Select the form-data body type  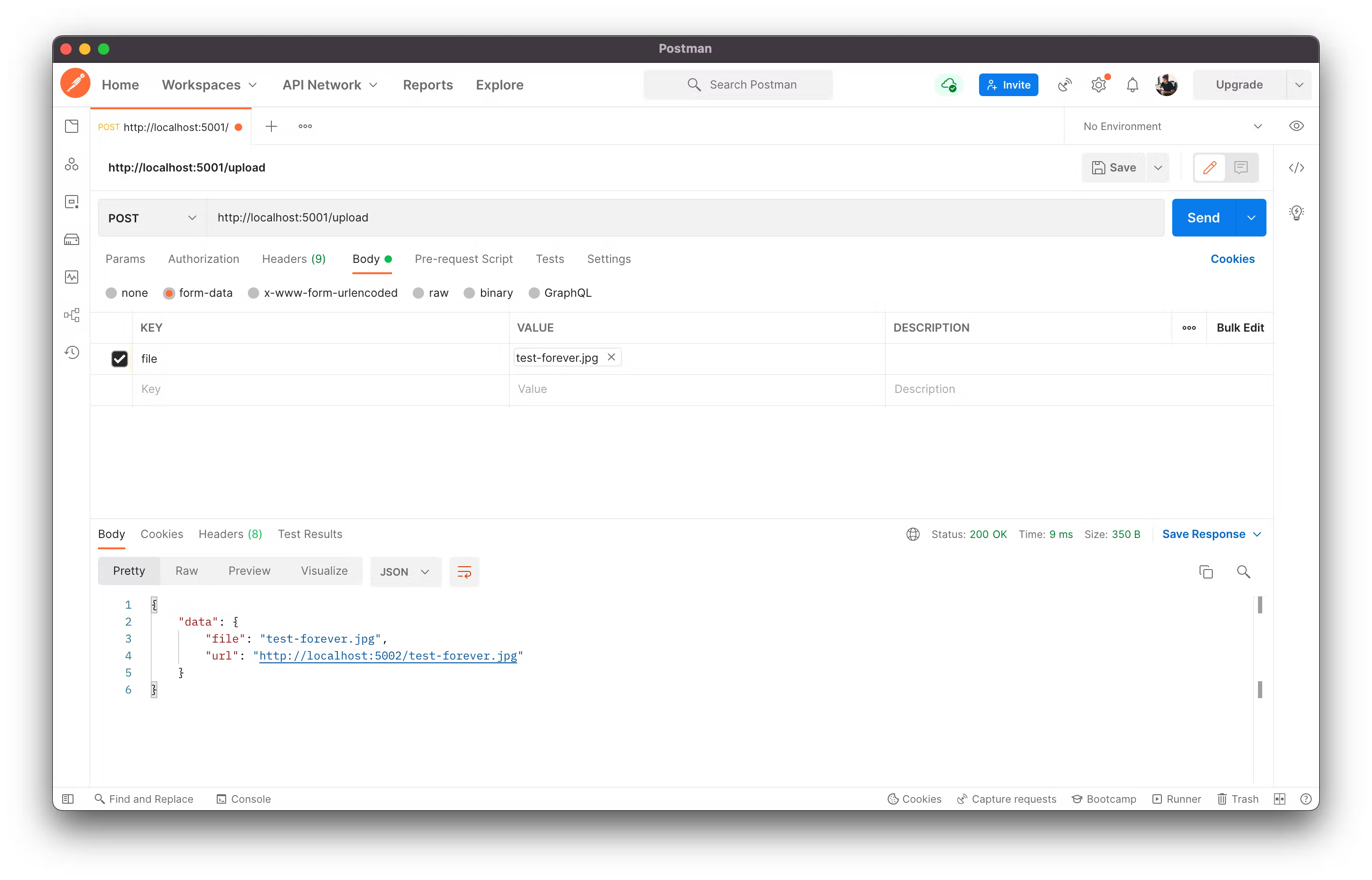(x=198, y=293)
